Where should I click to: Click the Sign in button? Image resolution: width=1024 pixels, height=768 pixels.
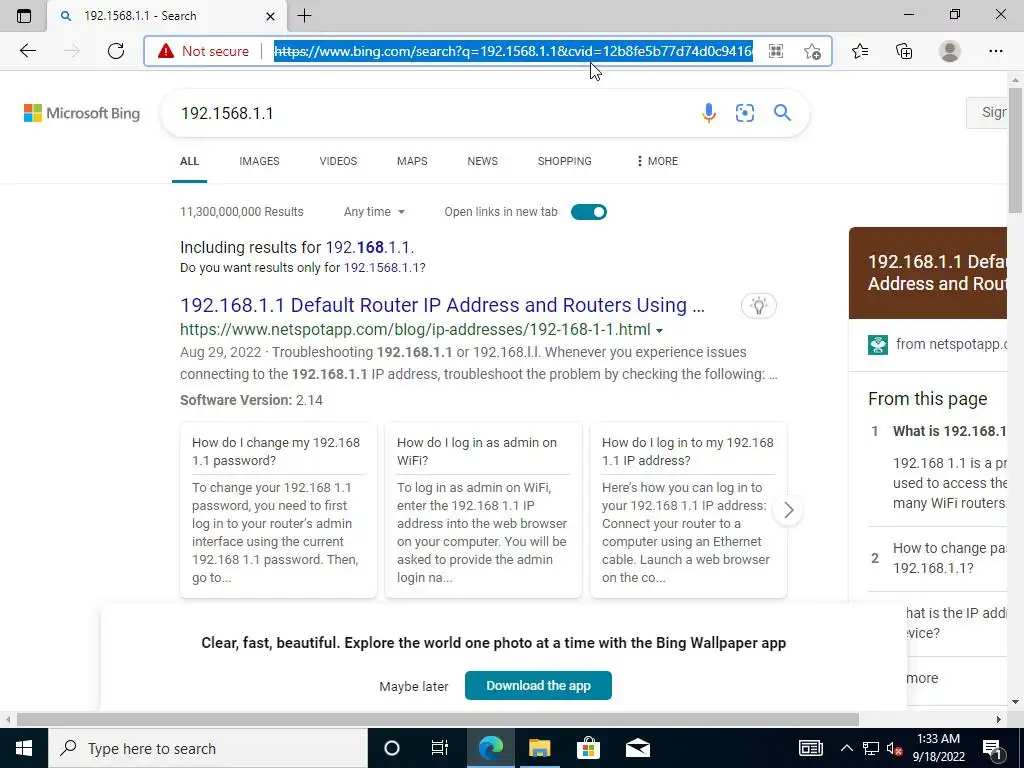987,113
